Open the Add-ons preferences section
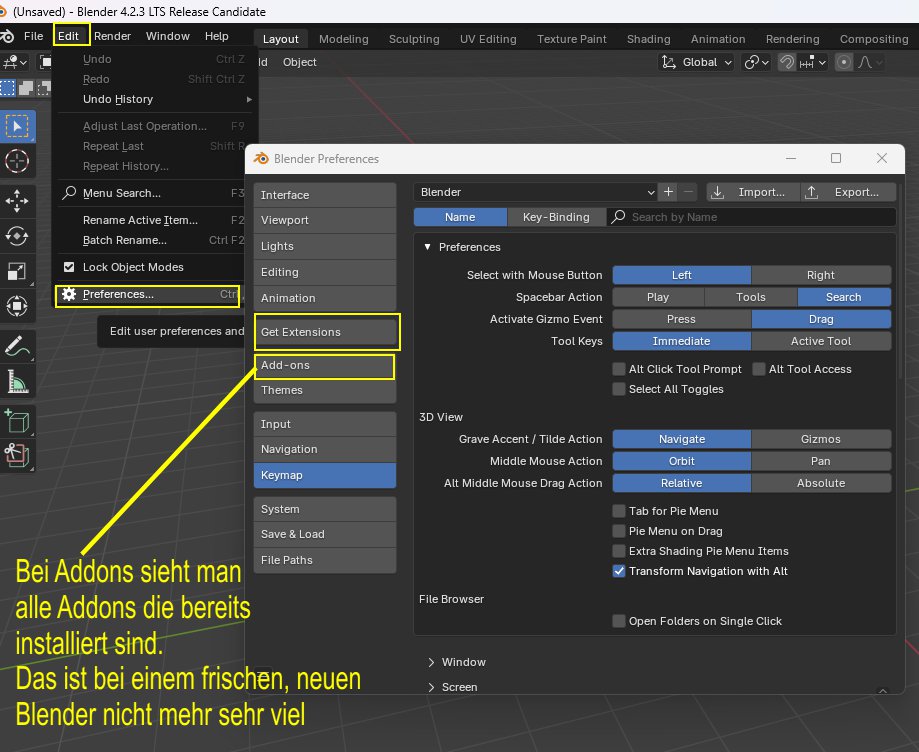919x752 pixels. 325,365
